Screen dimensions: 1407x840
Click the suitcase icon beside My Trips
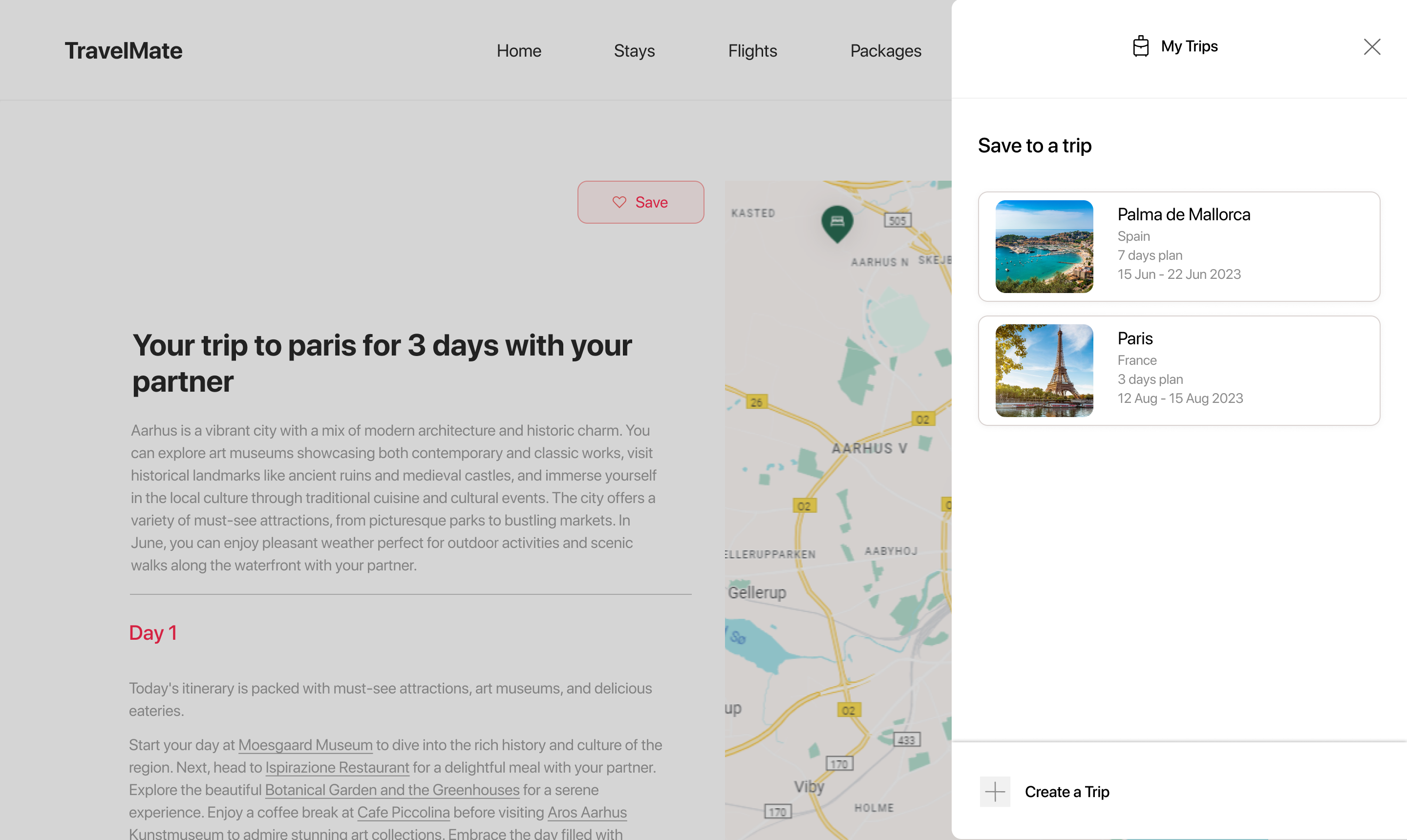point(1140,46)
